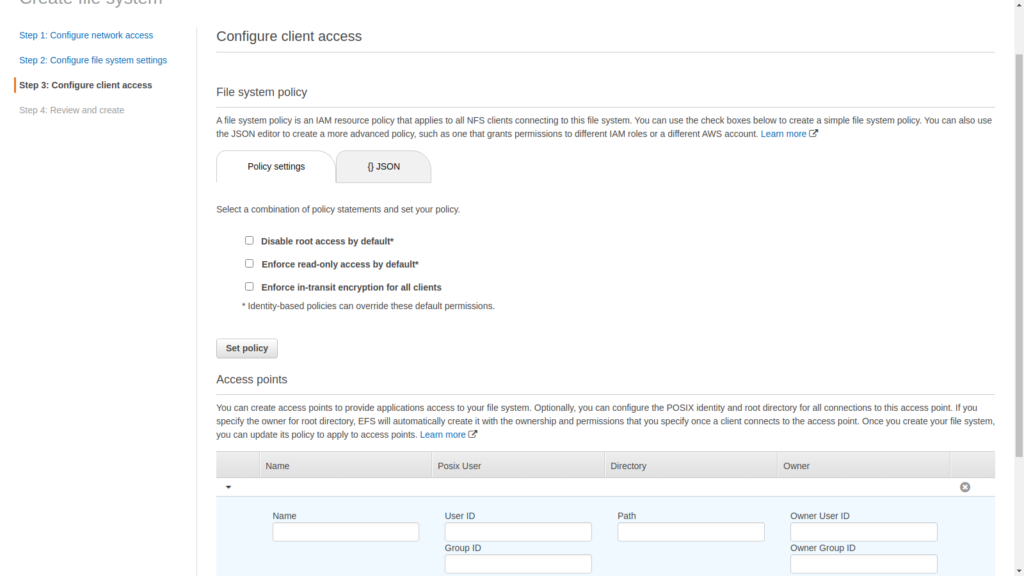Click the vertical page scrollbar

tap(1017, 300)
